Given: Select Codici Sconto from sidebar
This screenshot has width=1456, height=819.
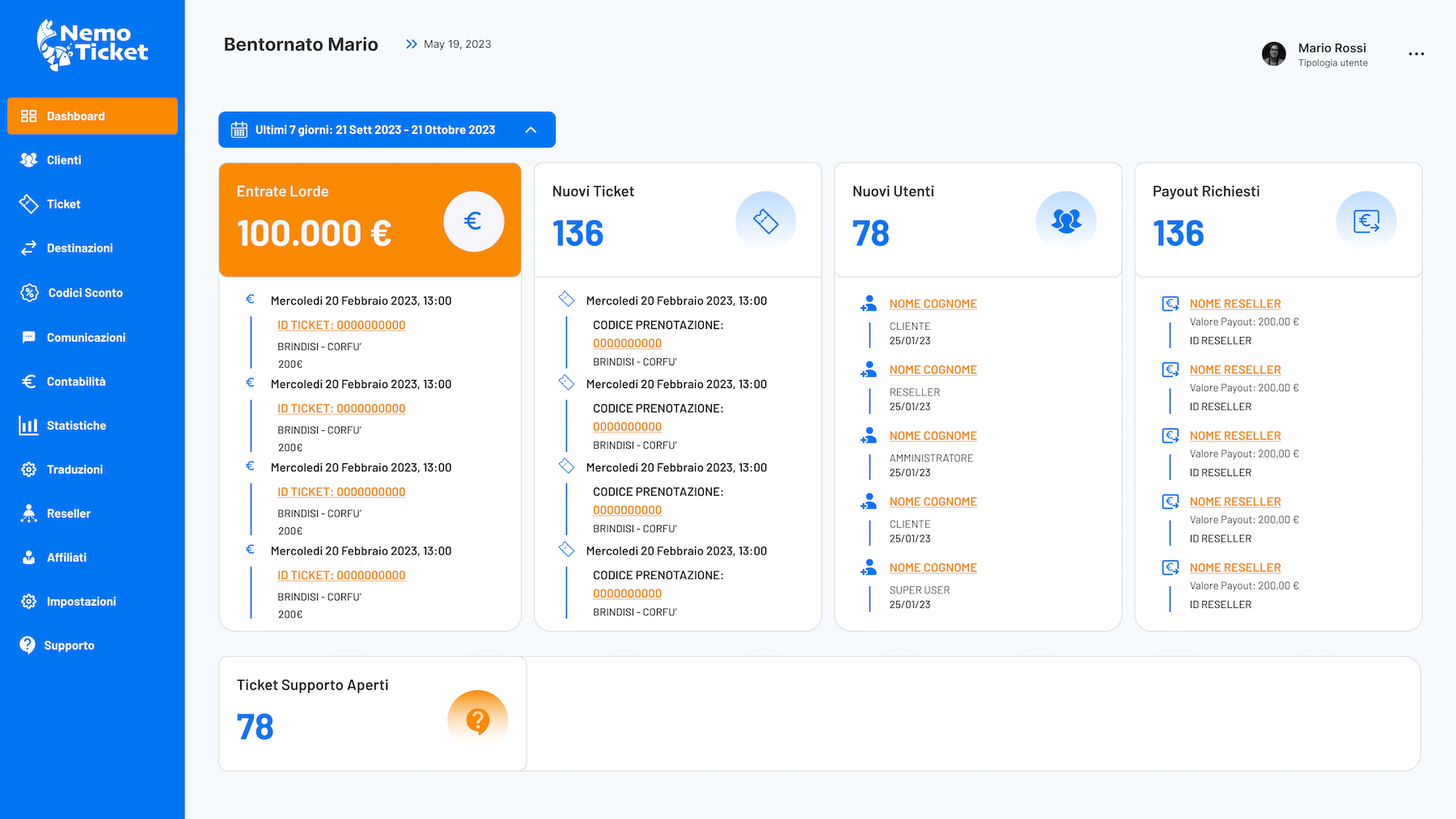Looking at the screenshot, I should tap(85, 293).
